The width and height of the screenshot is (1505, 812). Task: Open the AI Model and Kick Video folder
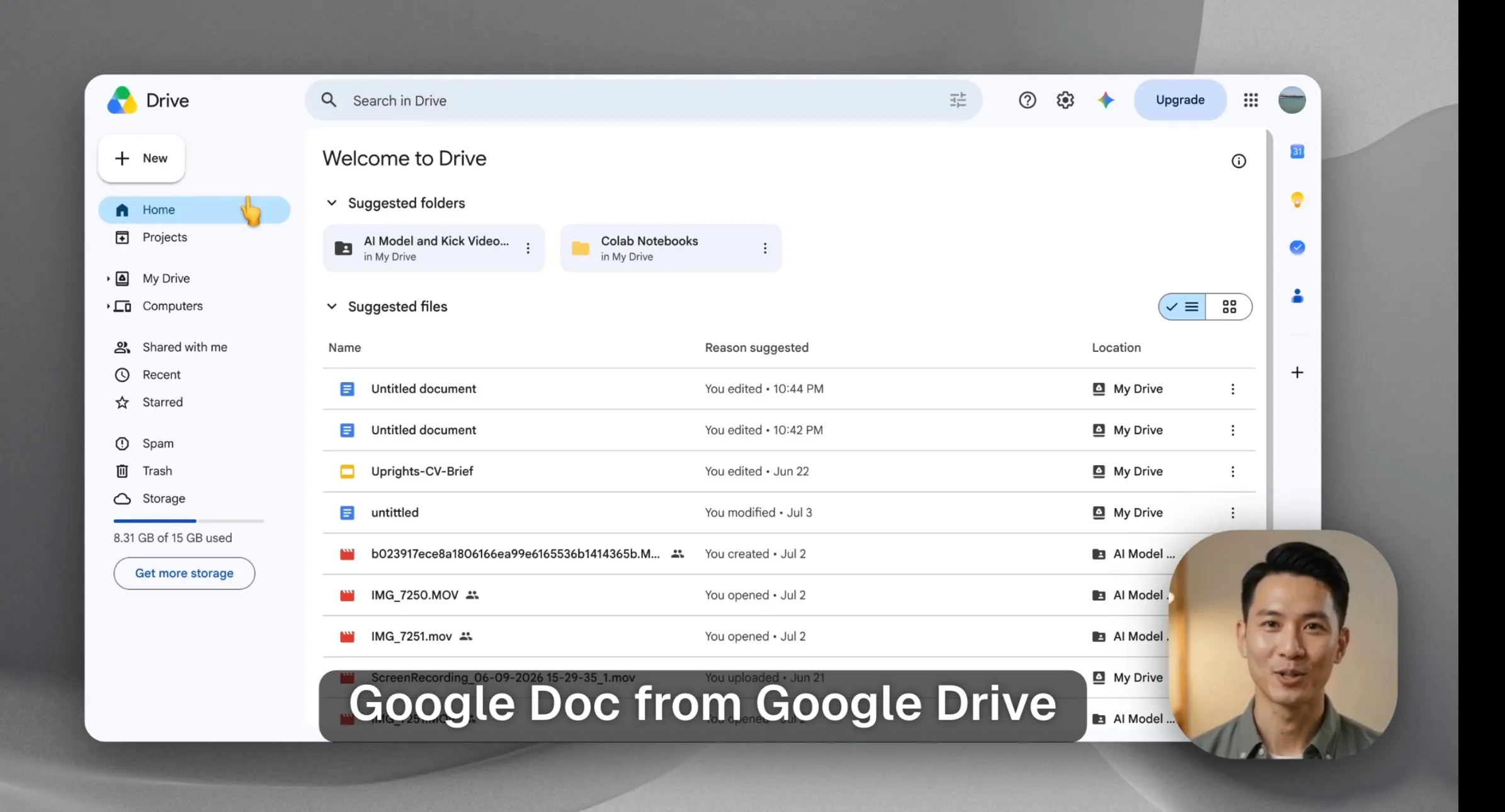coord(433,248)
